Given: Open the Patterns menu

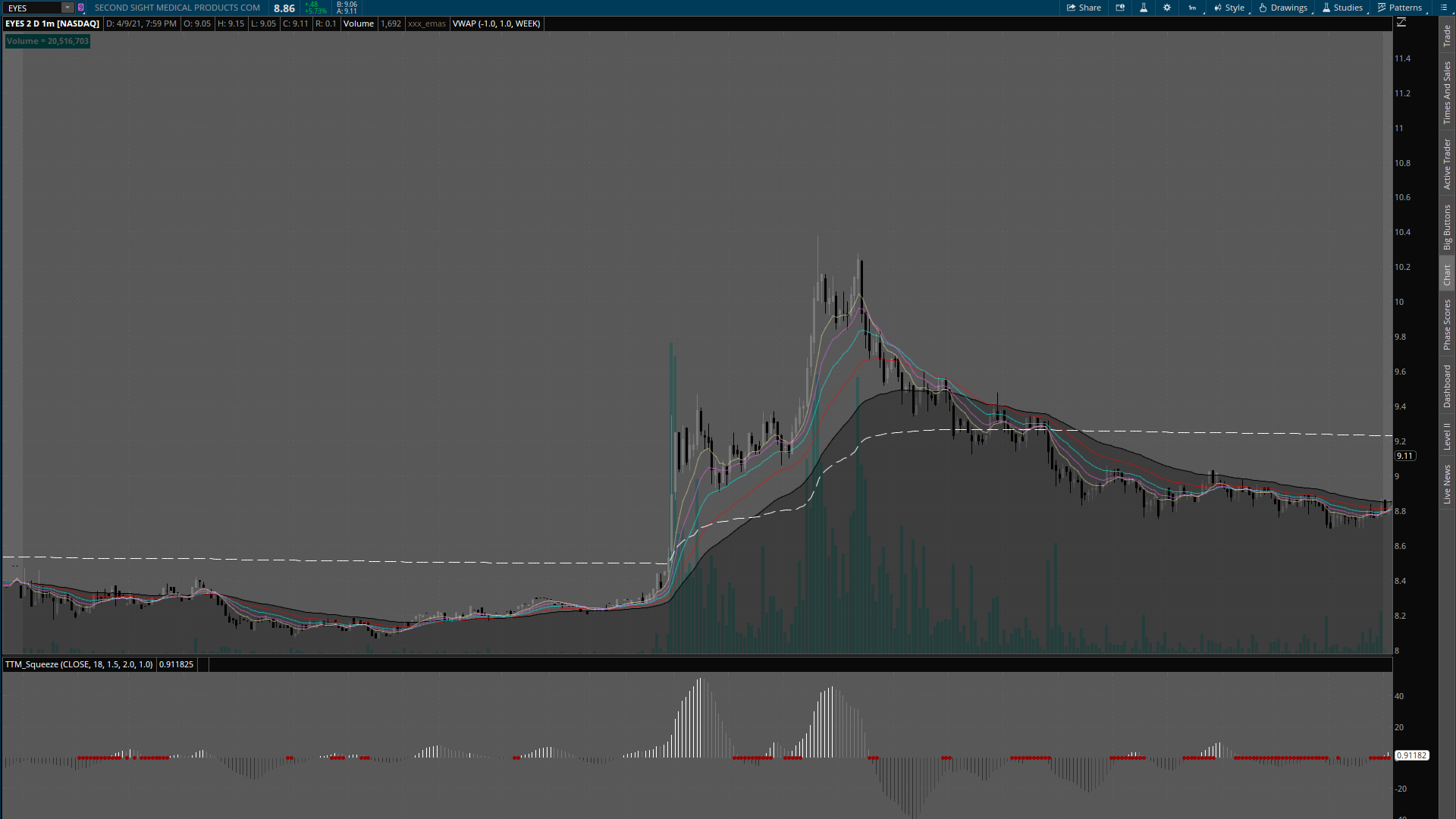Looking at the screenshot, I should 1400,8.
